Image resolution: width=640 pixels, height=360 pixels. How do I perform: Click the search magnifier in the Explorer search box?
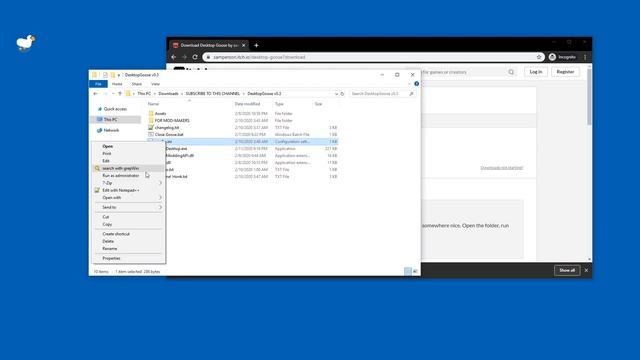pos(411,94)
